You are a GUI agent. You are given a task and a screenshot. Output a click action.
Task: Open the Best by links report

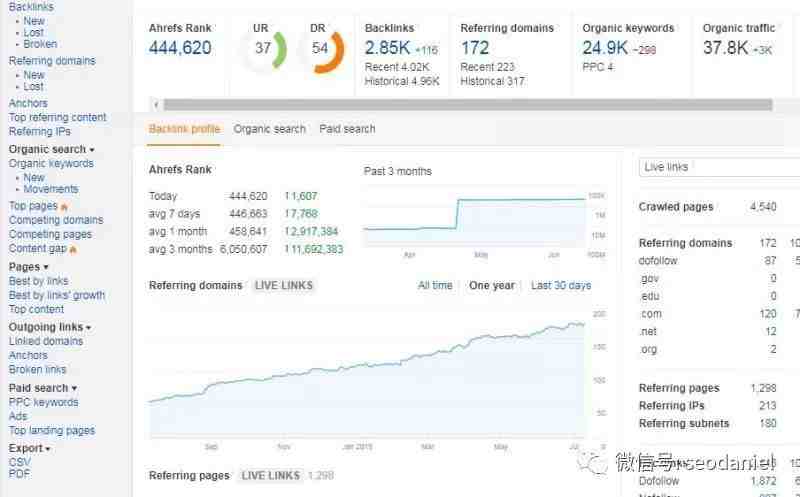coord(39,281)
